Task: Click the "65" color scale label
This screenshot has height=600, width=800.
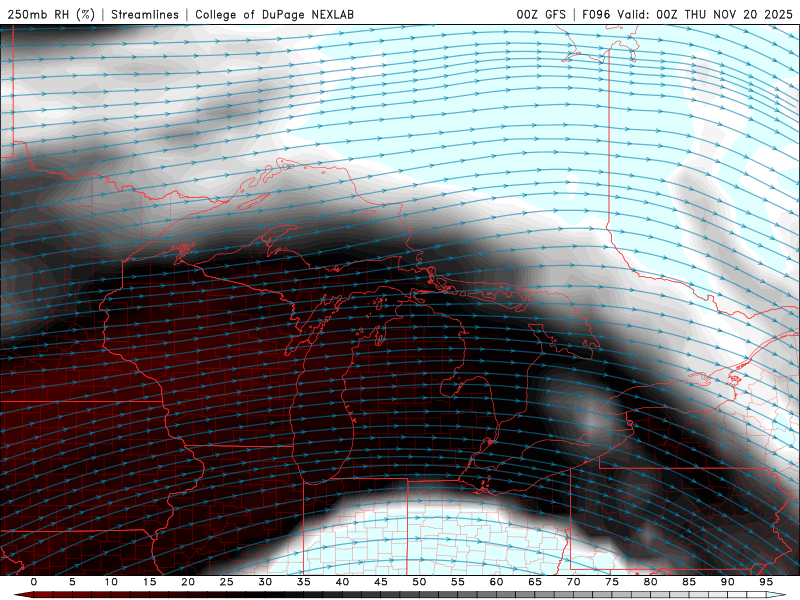Action: tap(535, 582)
